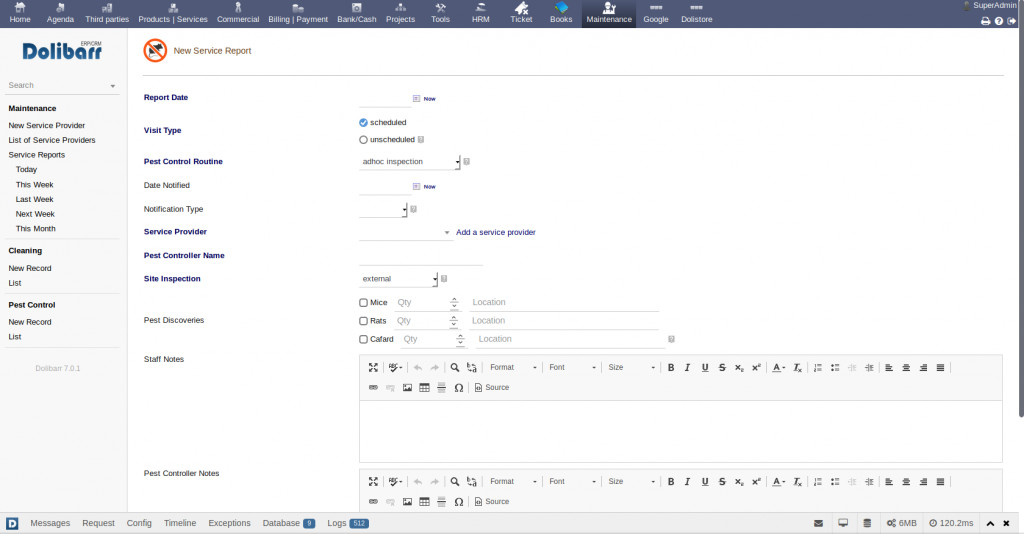Insert a table in Staff Notes editor
The image size is (1024, 534).
click(424, 388)
